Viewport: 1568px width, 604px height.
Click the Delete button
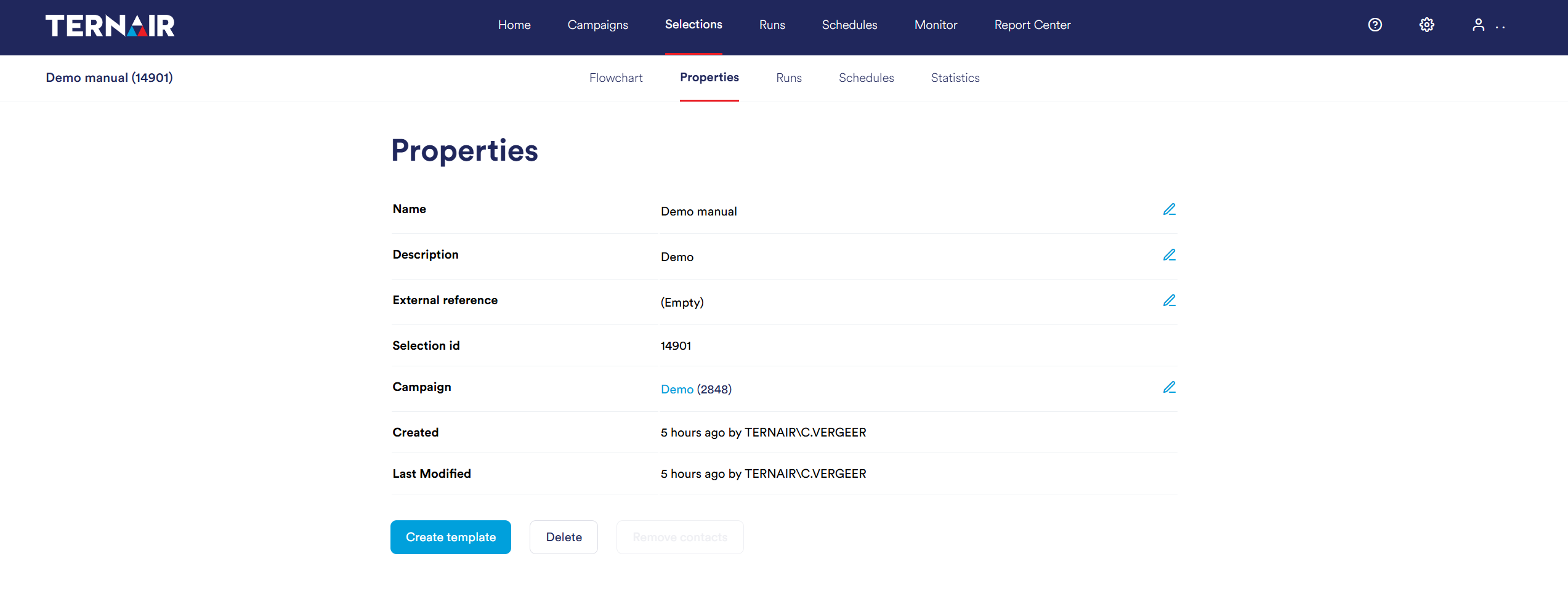[x=564, y=538]
